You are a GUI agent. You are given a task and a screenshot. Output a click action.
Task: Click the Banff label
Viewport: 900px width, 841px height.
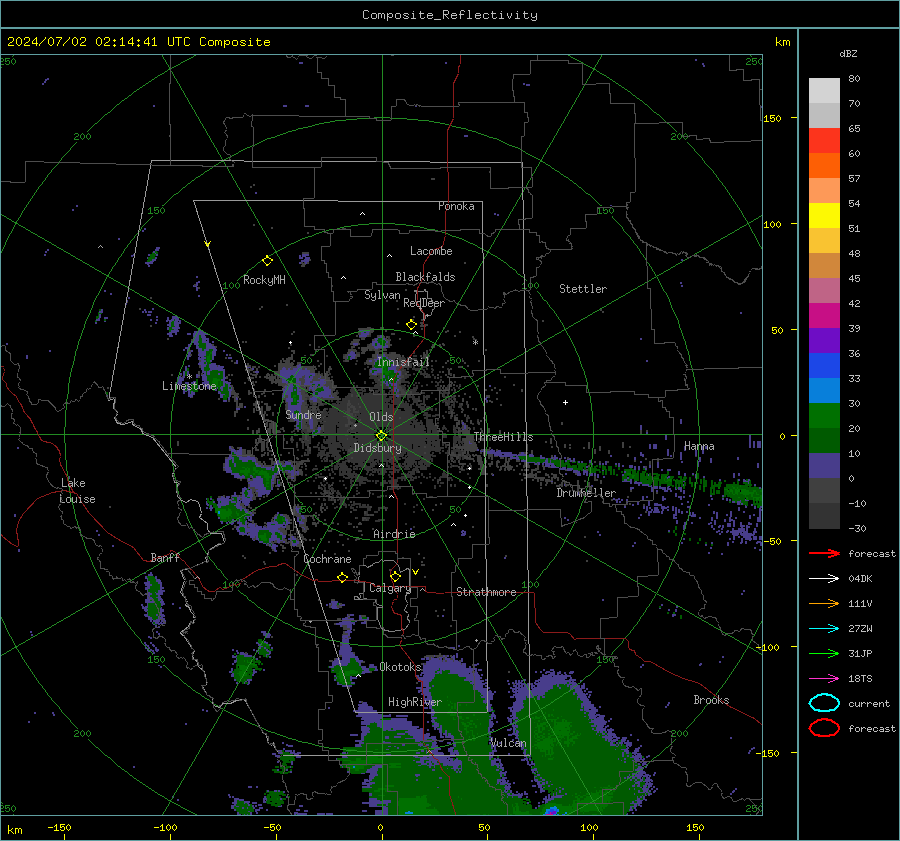pyautogui.click(x=165, y=557)
